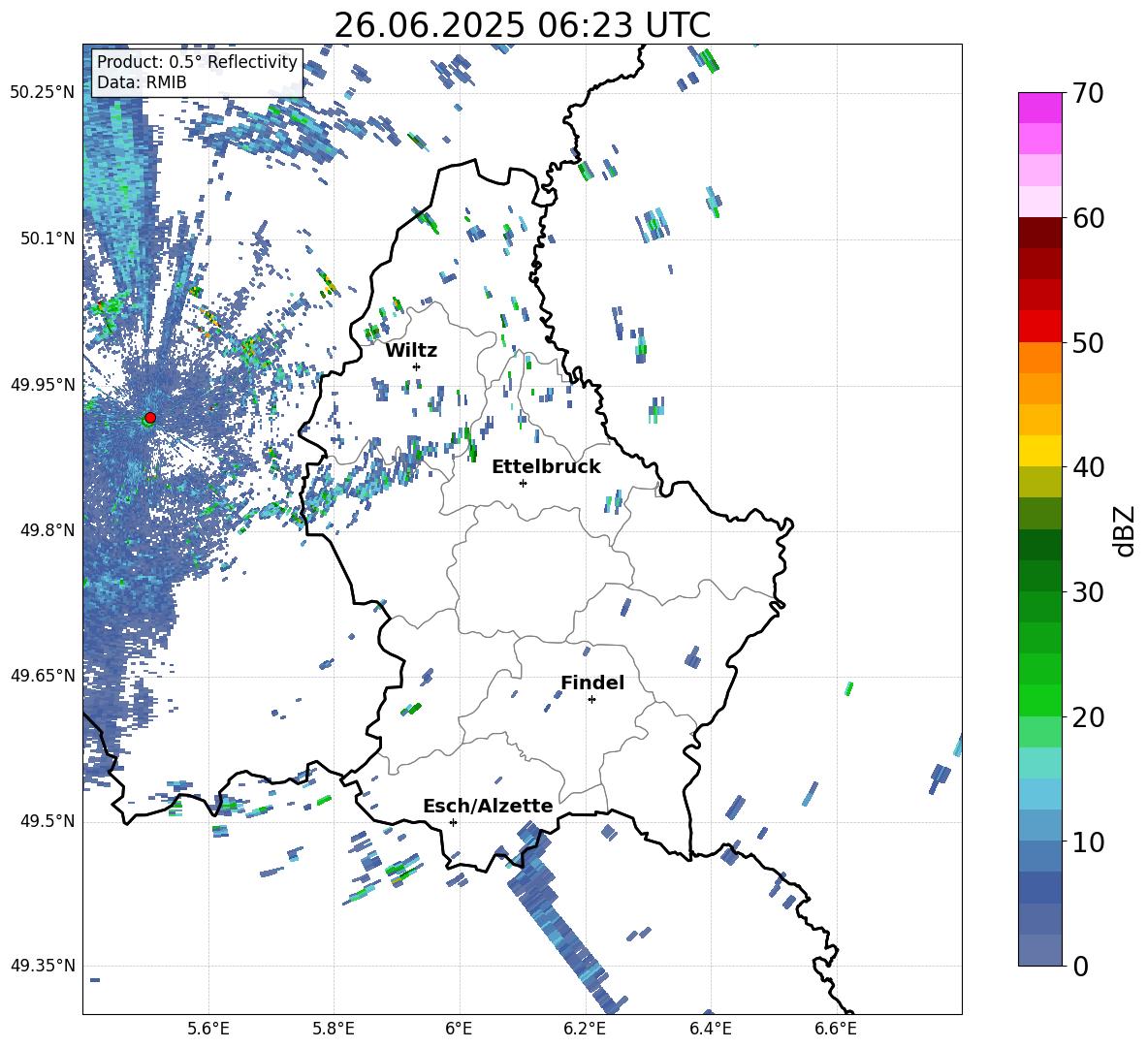Click the colorbar tick value 10
The height and width of the screenshot is (1048, 1148).
(1088, 842)
